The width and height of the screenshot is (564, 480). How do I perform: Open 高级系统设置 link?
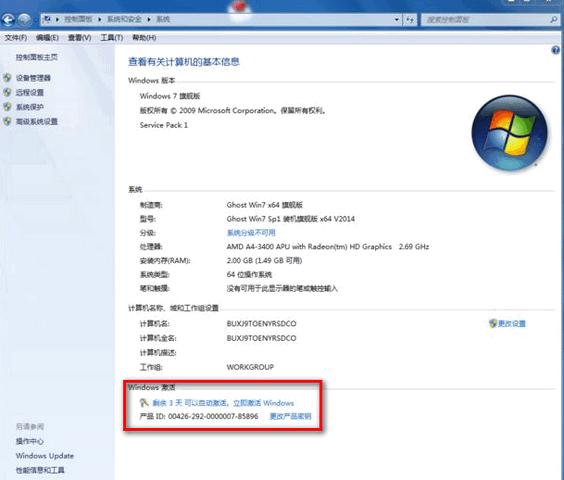pos(36,122)
